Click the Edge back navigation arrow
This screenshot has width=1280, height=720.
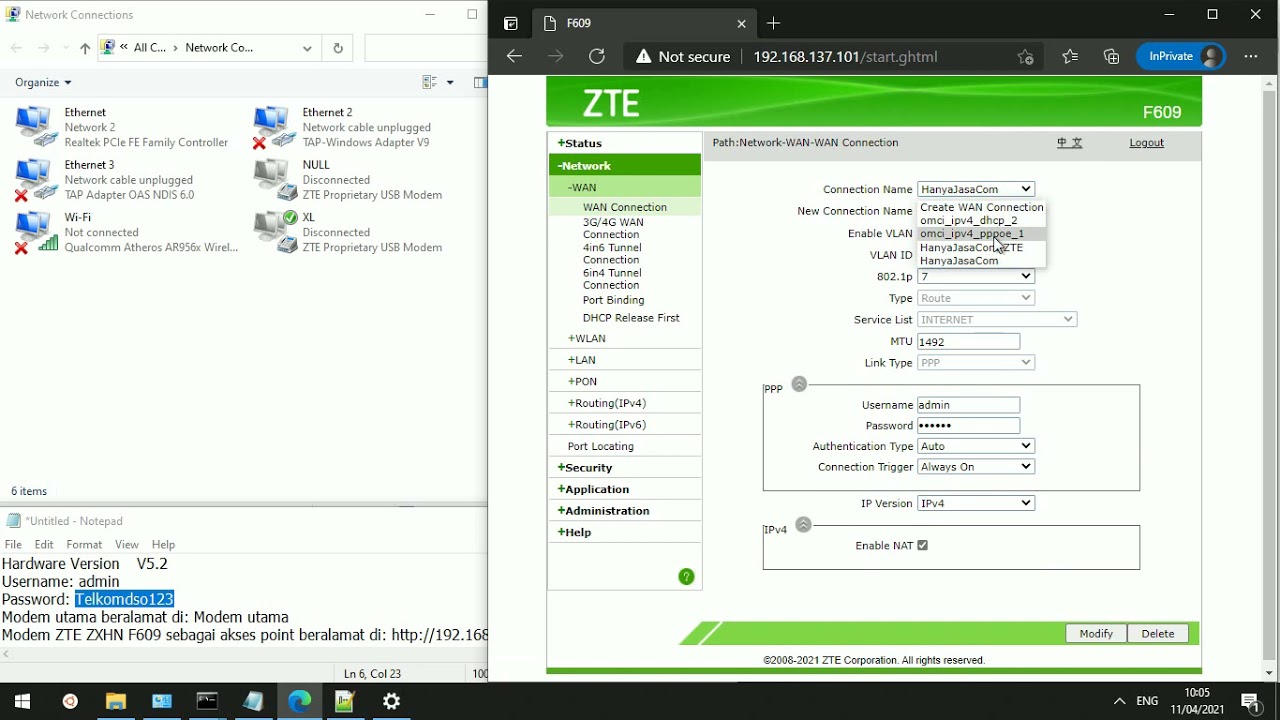(514, 57)
